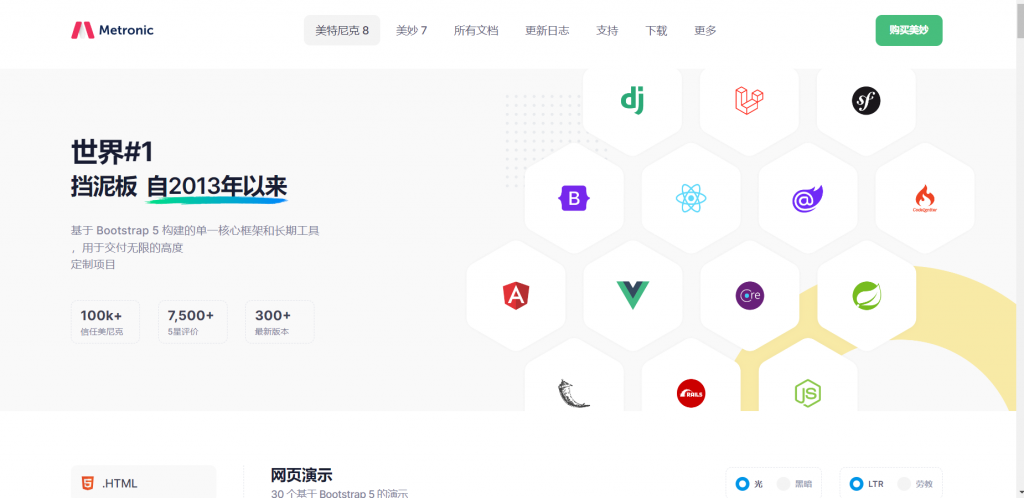1024x498 pixels.
Task: Open the Spring leaf icon
Action: (x=866, y=295)
